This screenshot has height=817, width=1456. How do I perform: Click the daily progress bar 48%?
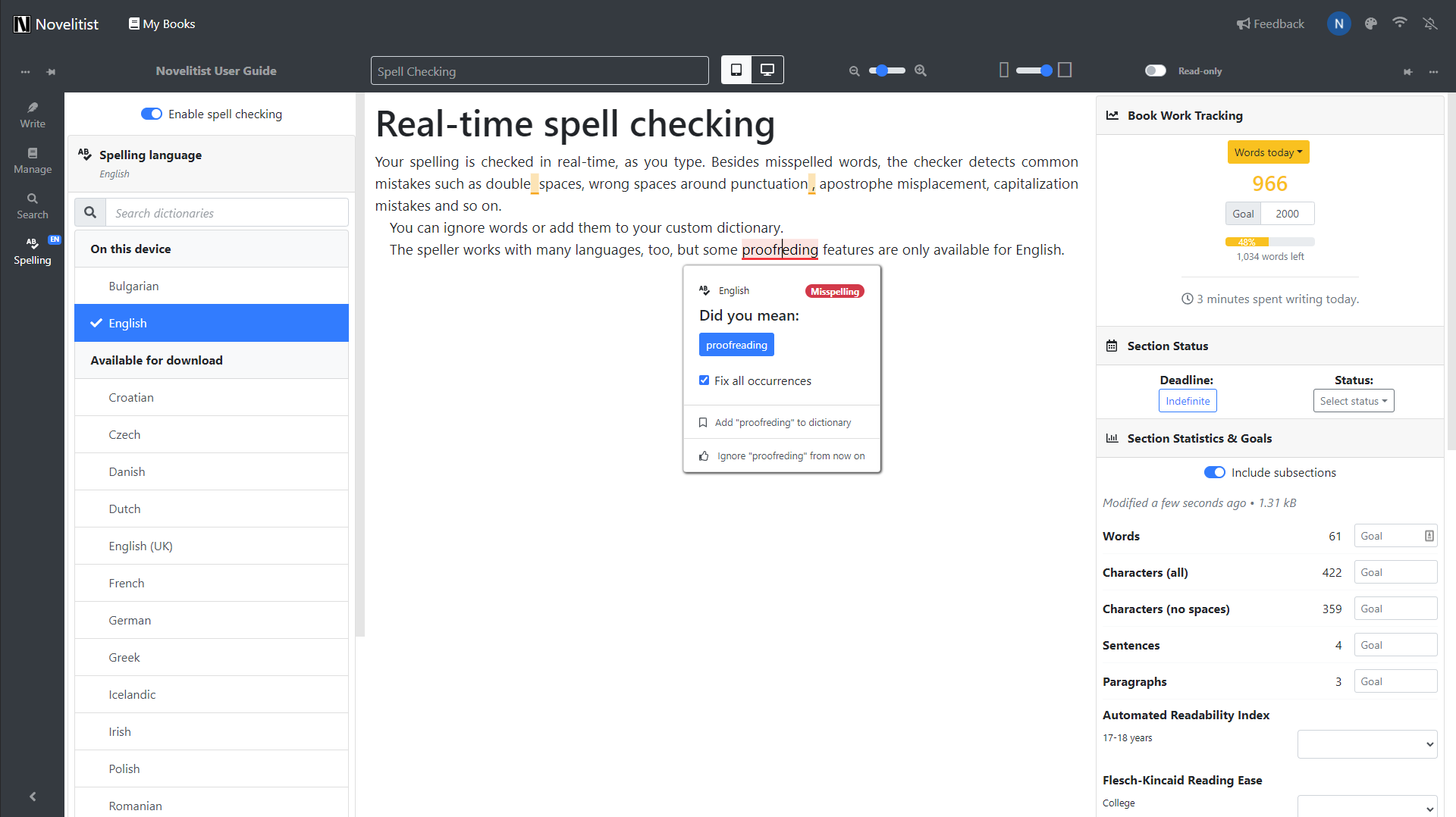1269,242
